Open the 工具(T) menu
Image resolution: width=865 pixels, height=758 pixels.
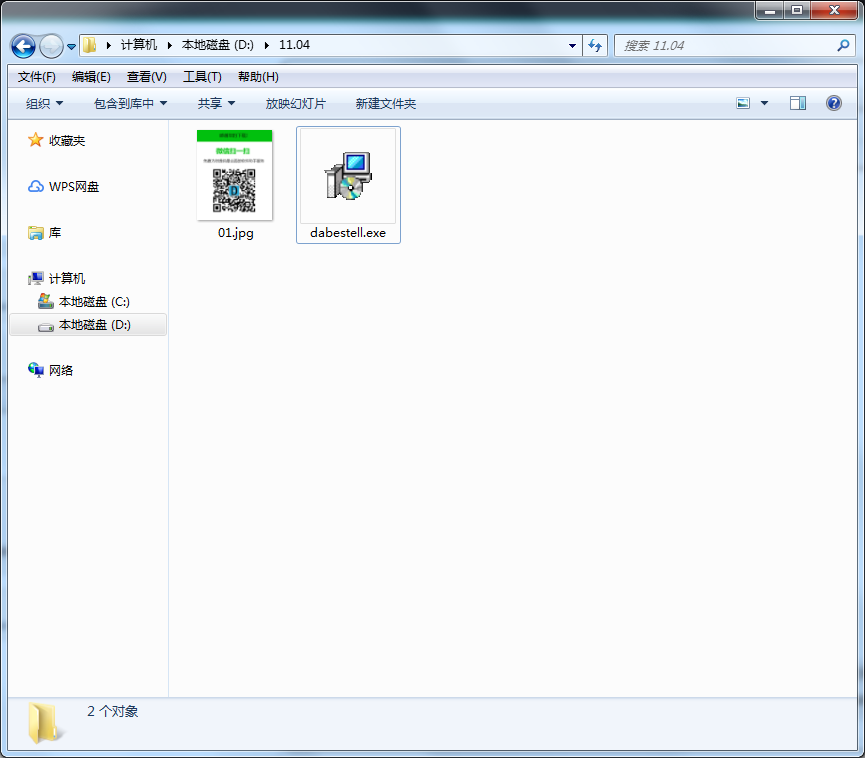(x=202, y=77)
